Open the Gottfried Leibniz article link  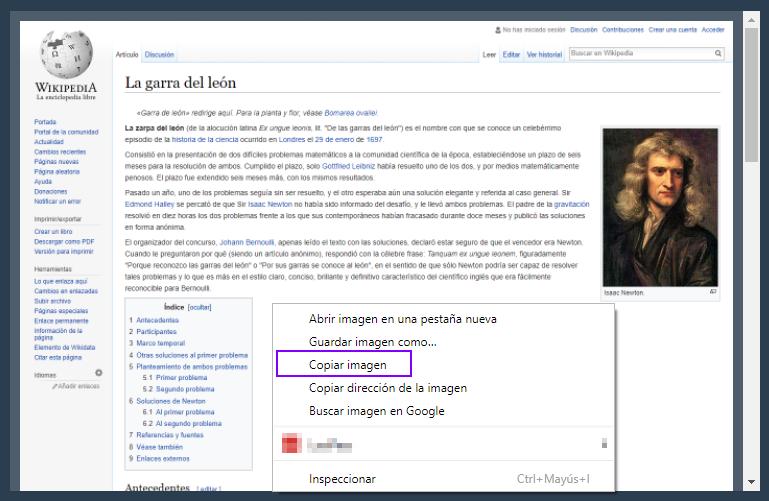pyautogui.click(x=348, y=166)
